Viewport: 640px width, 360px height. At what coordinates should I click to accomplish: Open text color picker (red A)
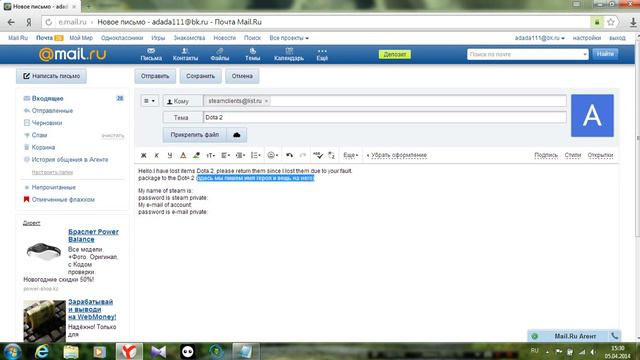point(183,155)
